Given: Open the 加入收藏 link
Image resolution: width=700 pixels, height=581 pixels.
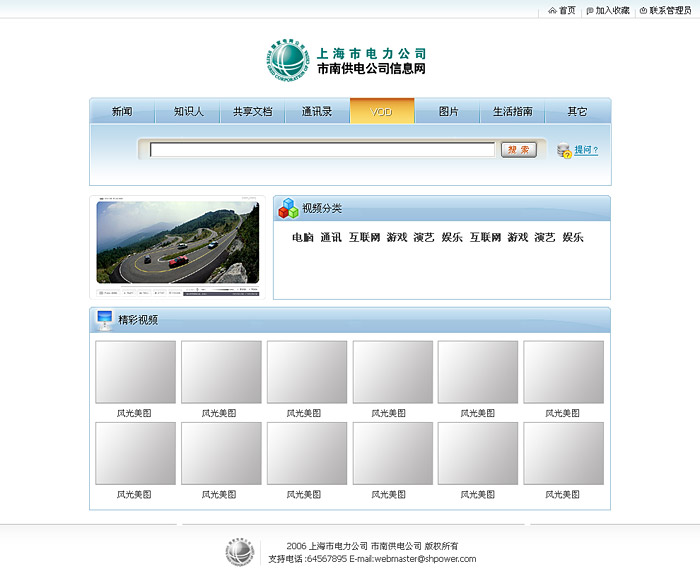Looking at the screenshot, I should 612,10.
